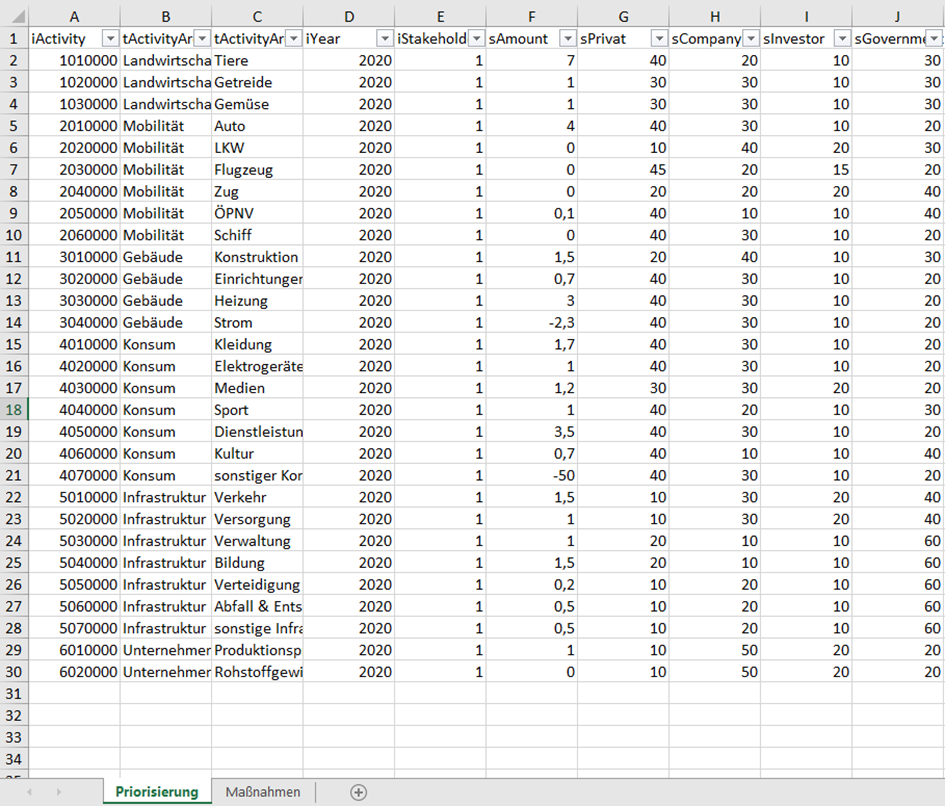The image size is (945, 806).
Task: Open the sAmount column filter dropdown
Action: tap(566, 36)
